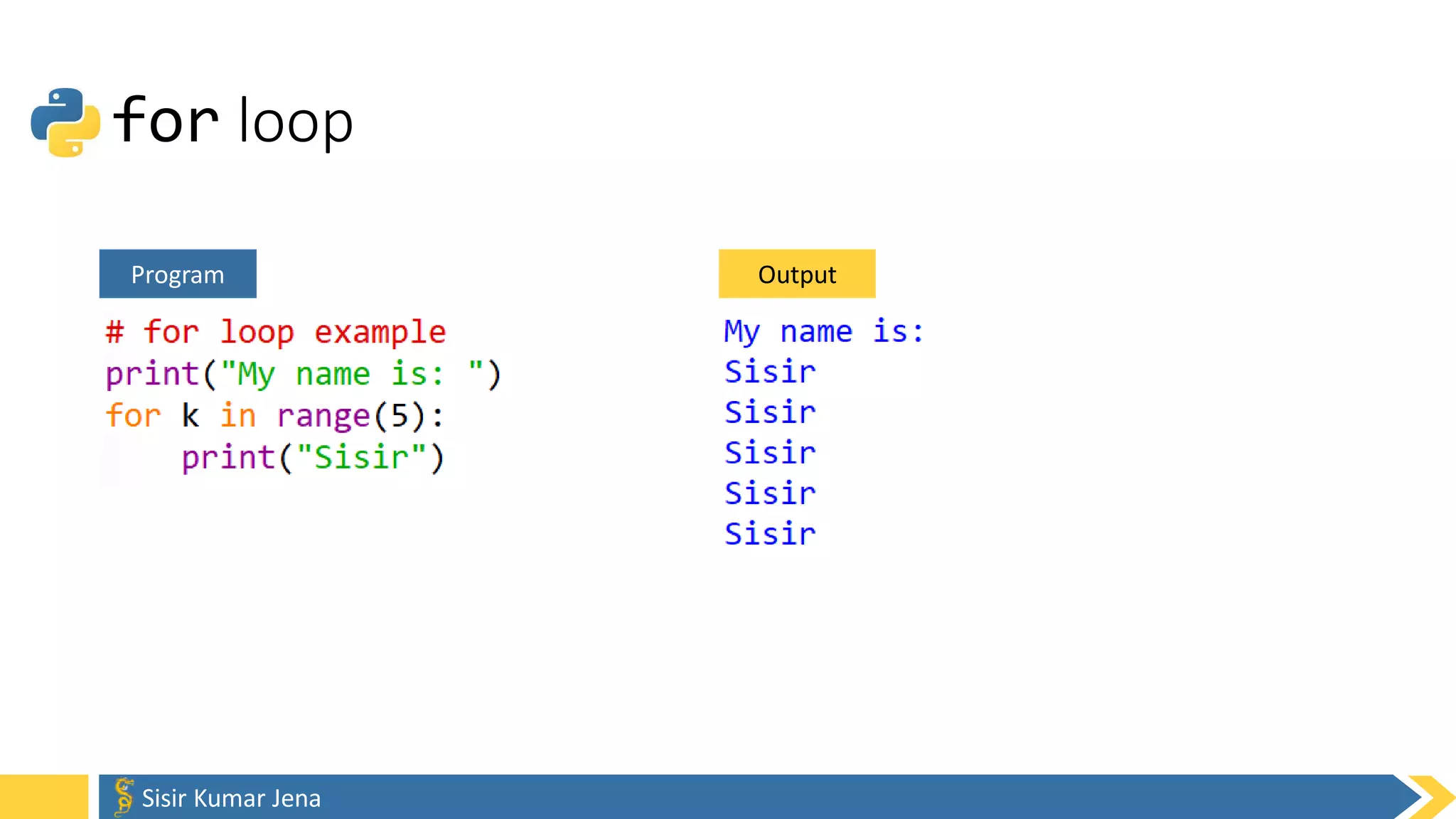The width and height of the screenshot is (1456, 819).
Task: Click the yellow dragon icon in footer
Action: click(x=124, y=796)
